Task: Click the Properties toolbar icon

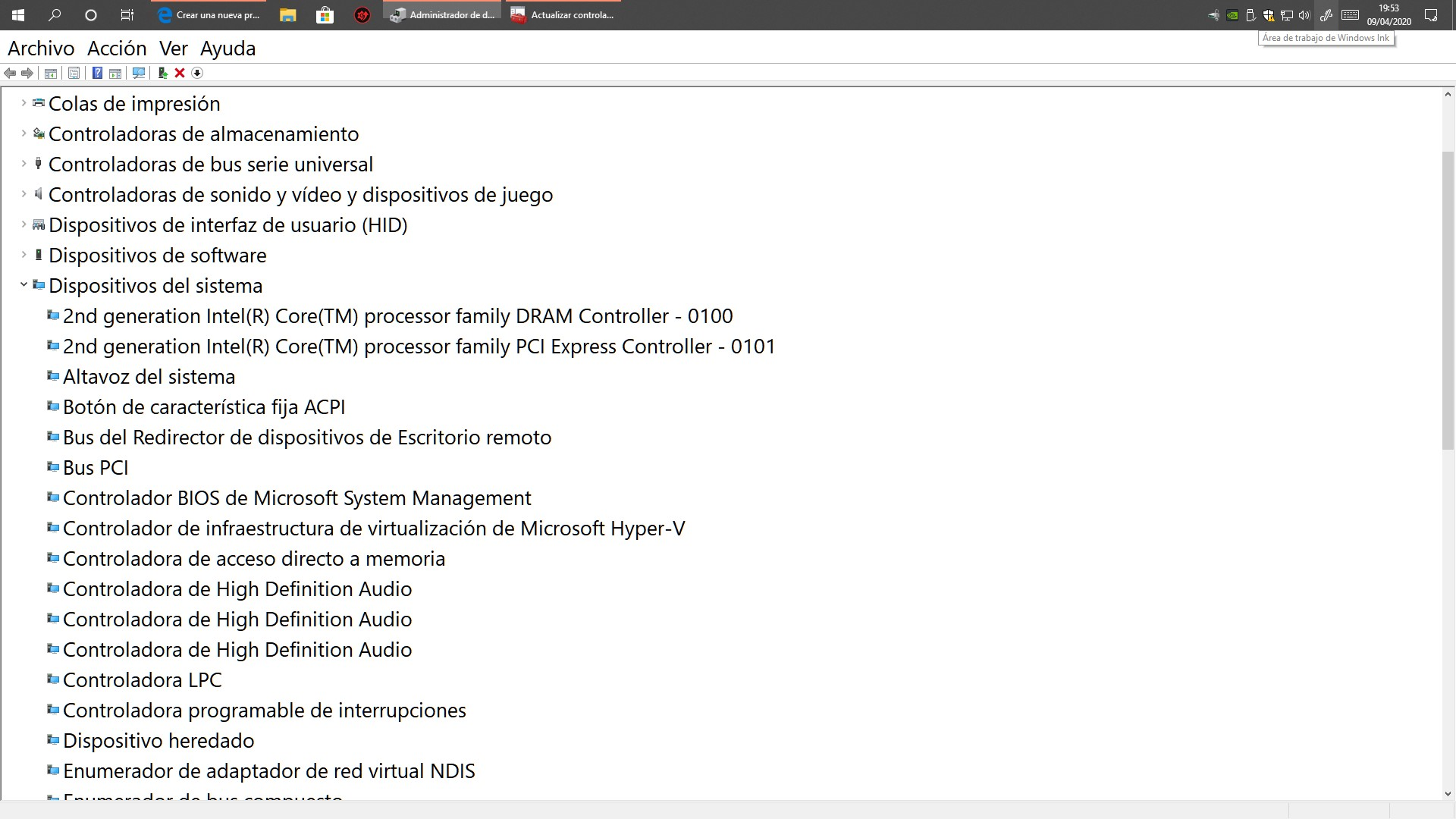Action: point(74,73)
